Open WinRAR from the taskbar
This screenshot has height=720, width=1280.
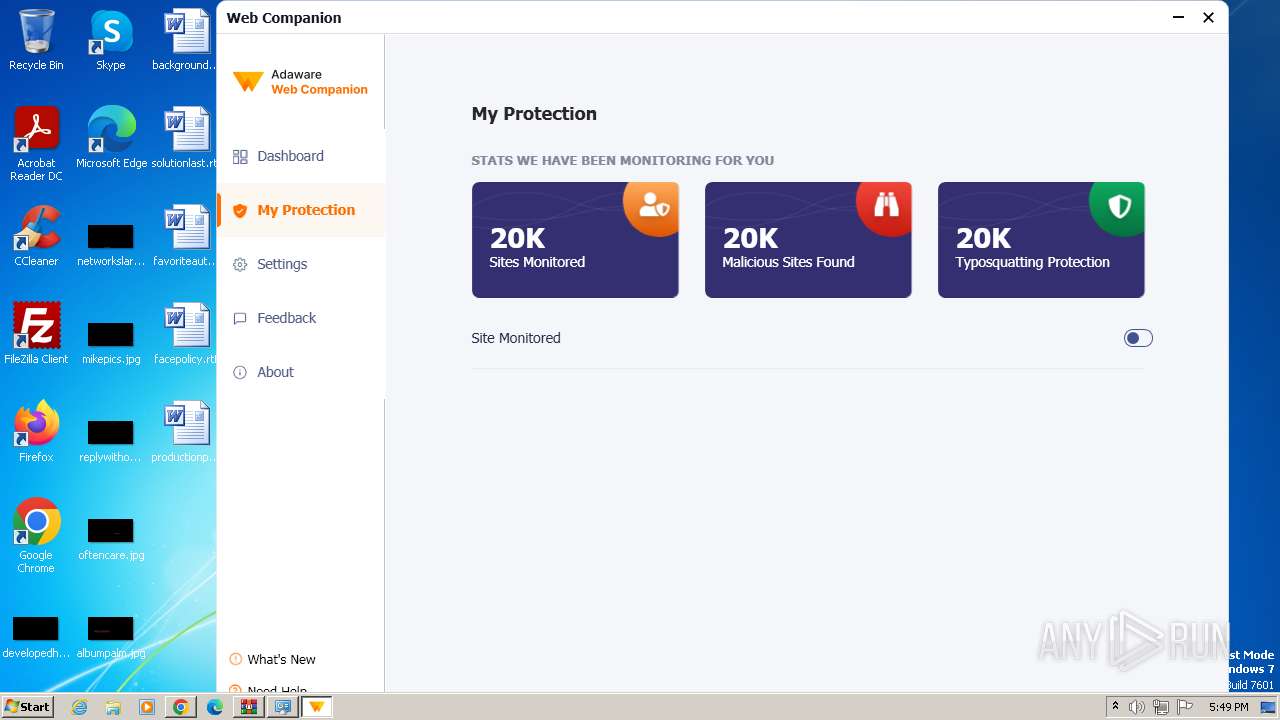click(249, 707)
